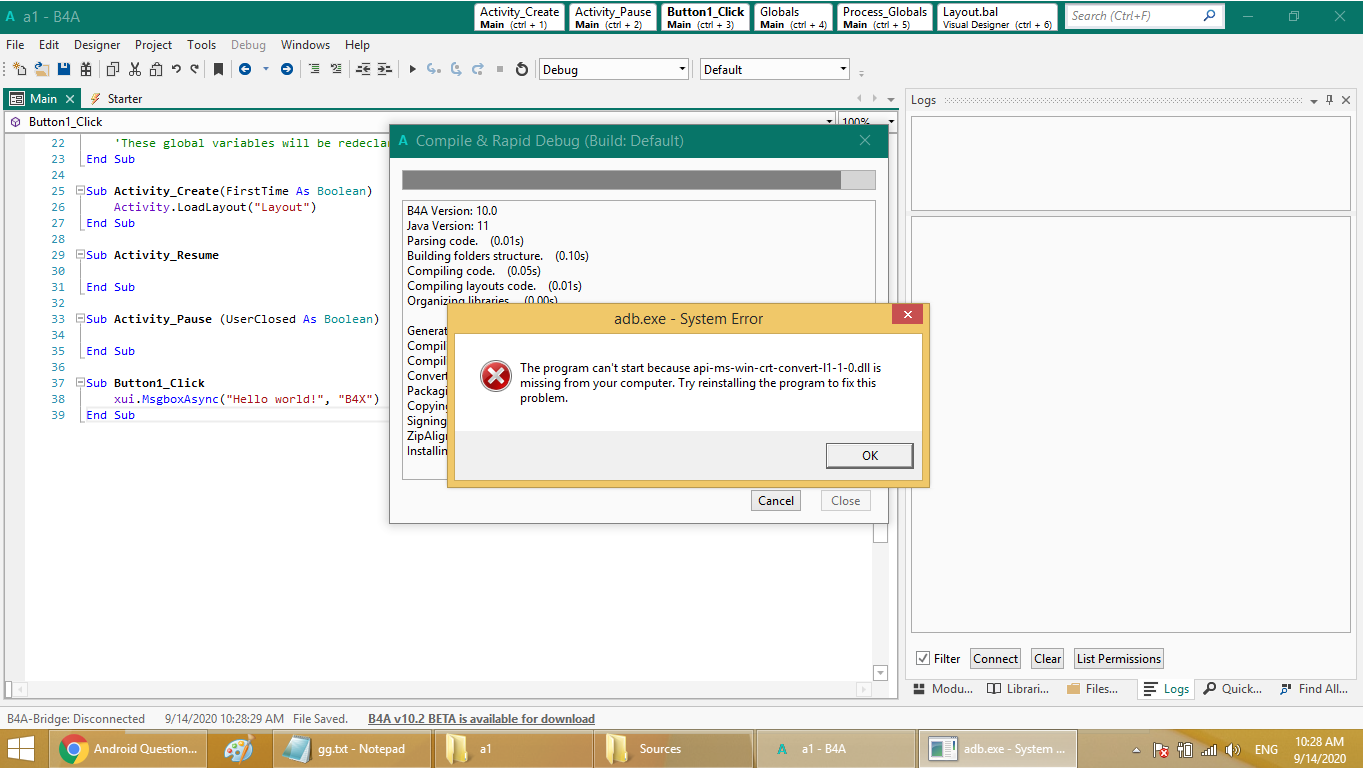This screenshot has height=768, width=1366.
Task: Open the Edit menu
Action: [49, 45]
